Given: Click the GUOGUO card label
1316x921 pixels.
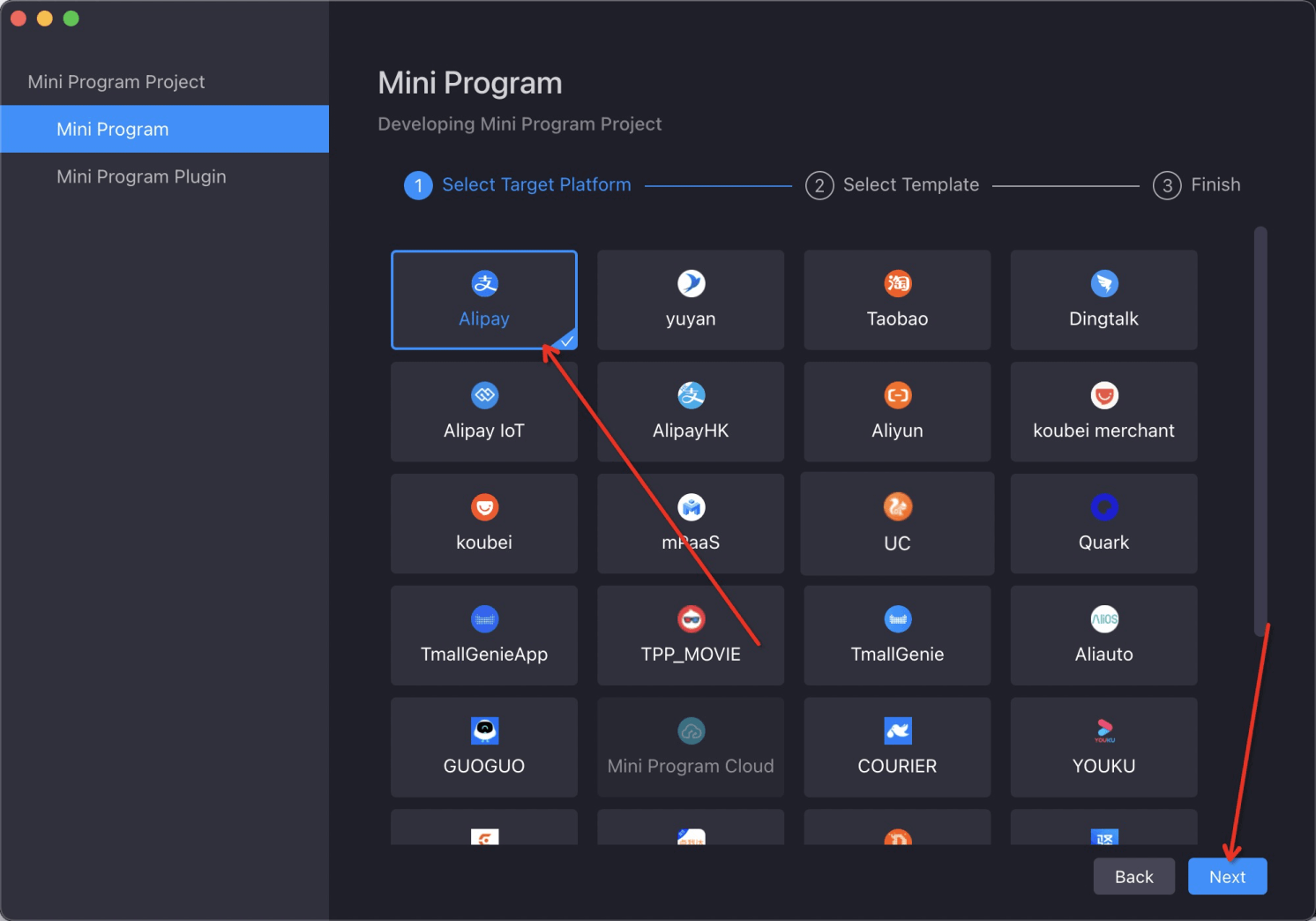Looking at the screenshot, I should (x=484, y=766).
